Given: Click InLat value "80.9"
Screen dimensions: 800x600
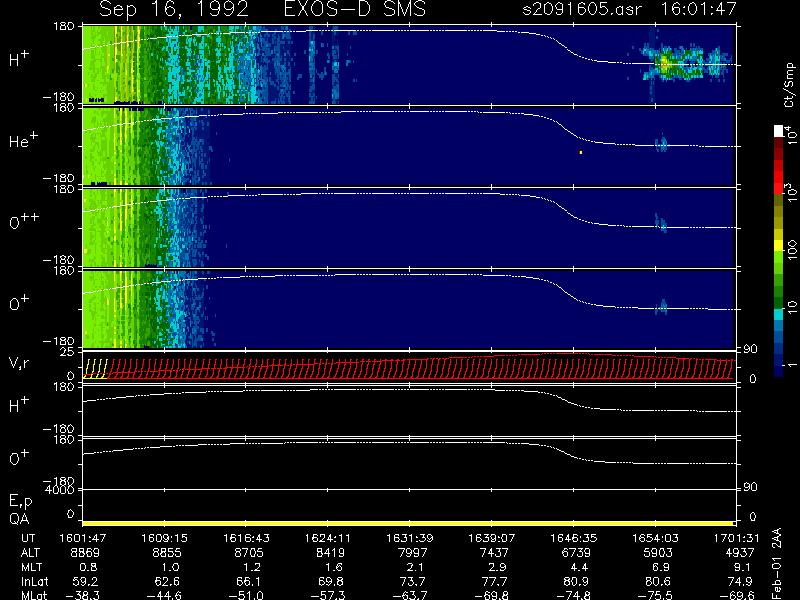Looking at the screenshot, I should tap(576, 582).
